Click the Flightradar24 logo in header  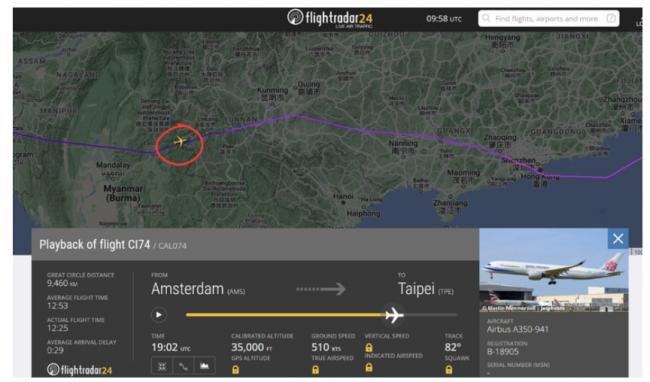pyautogui.click(x=330, y=18)
